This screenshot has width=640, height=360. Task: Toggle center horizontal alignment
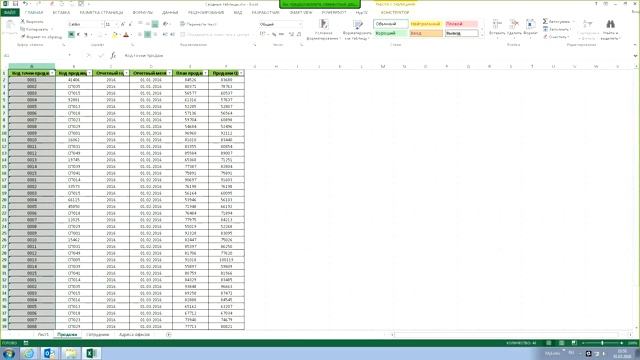tap(148, 35)
